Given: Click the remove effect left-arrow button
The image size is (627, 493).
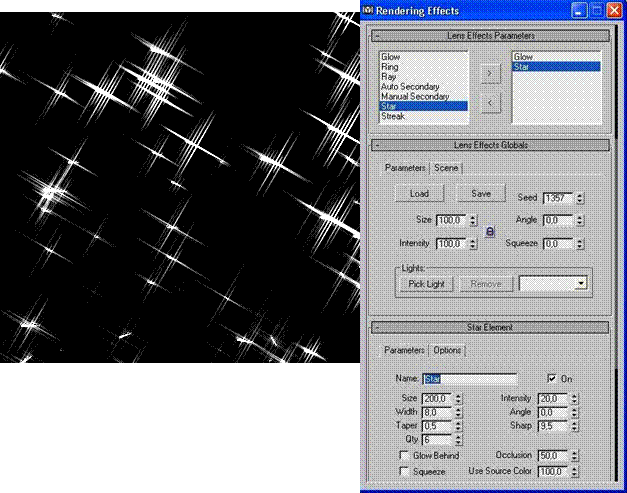Looking at the screenshot, I should 489,102.
